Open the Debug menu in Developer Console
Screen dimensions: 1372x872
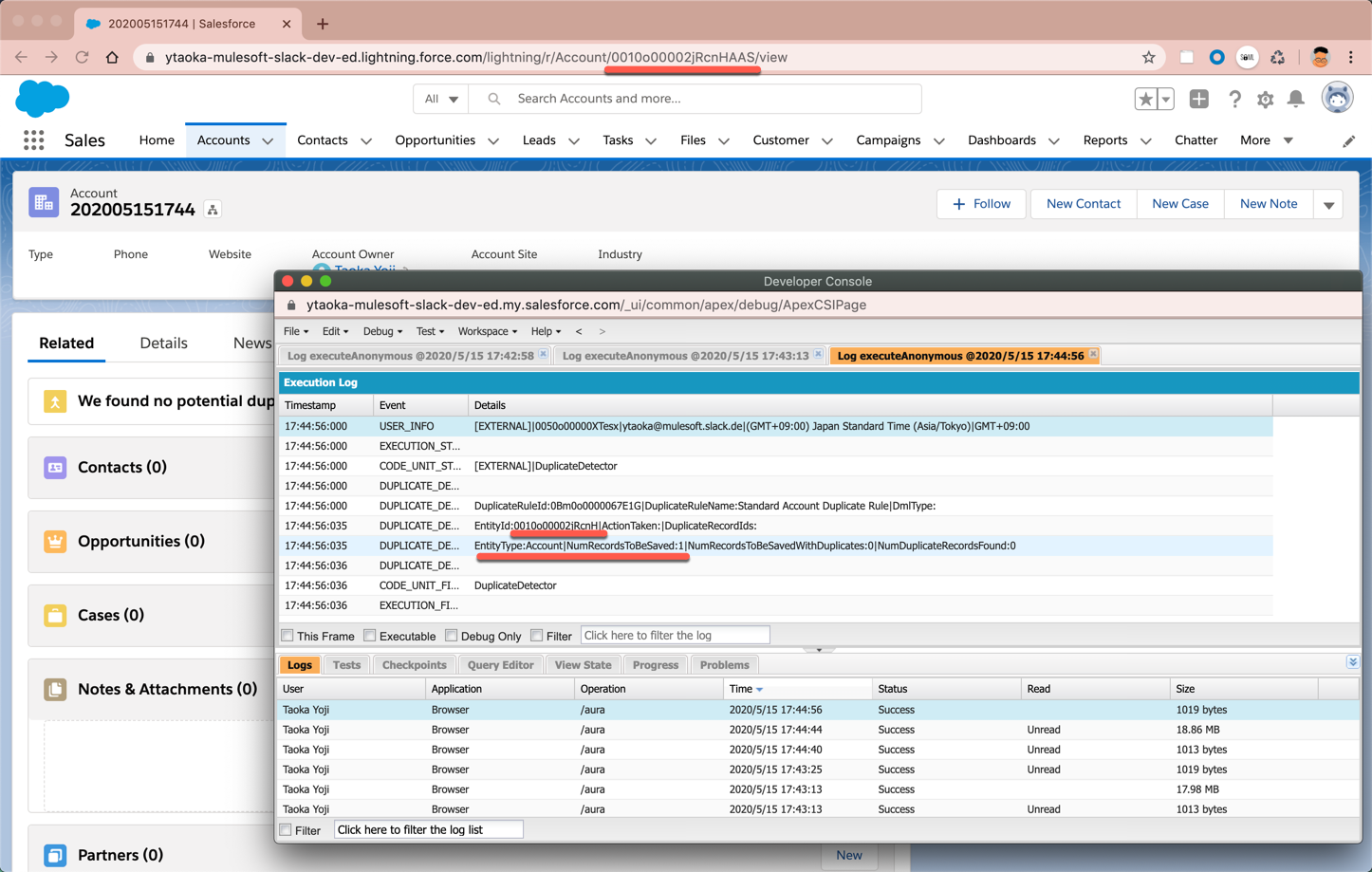(x=382, y=331)
